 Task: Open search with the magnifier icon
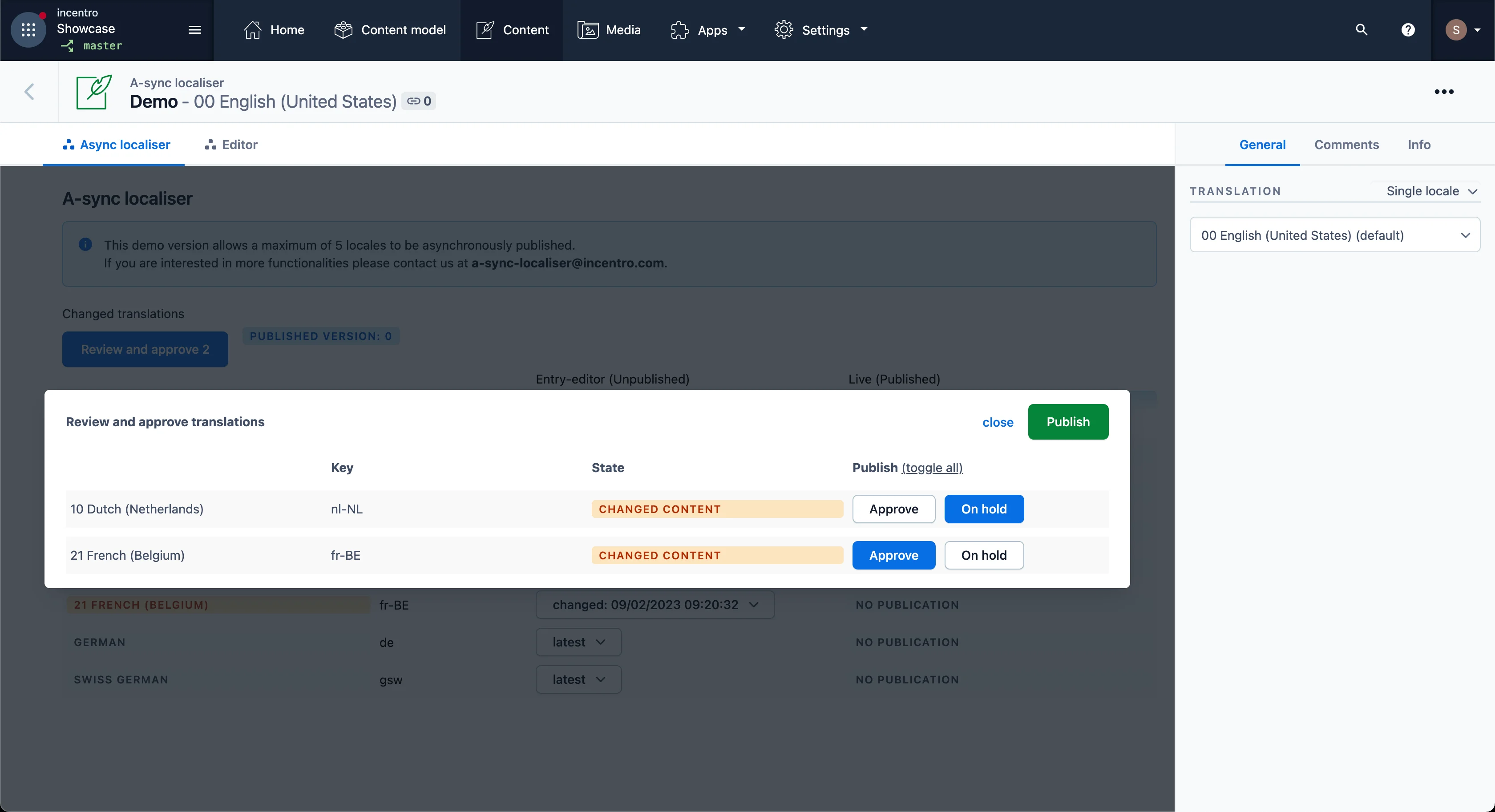1361,30
